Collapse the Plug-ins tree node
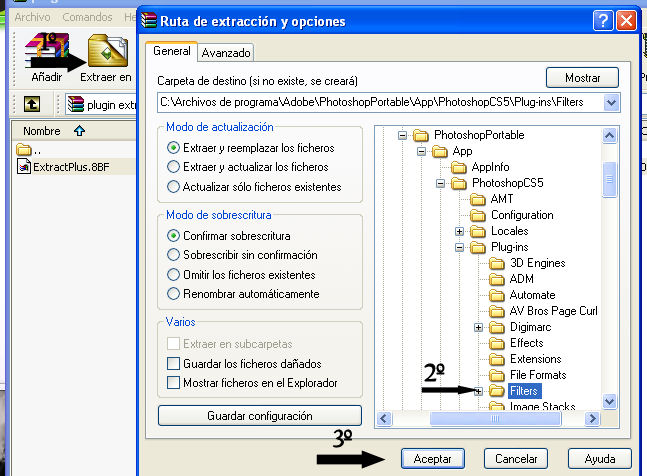 [x=459, y=247]
